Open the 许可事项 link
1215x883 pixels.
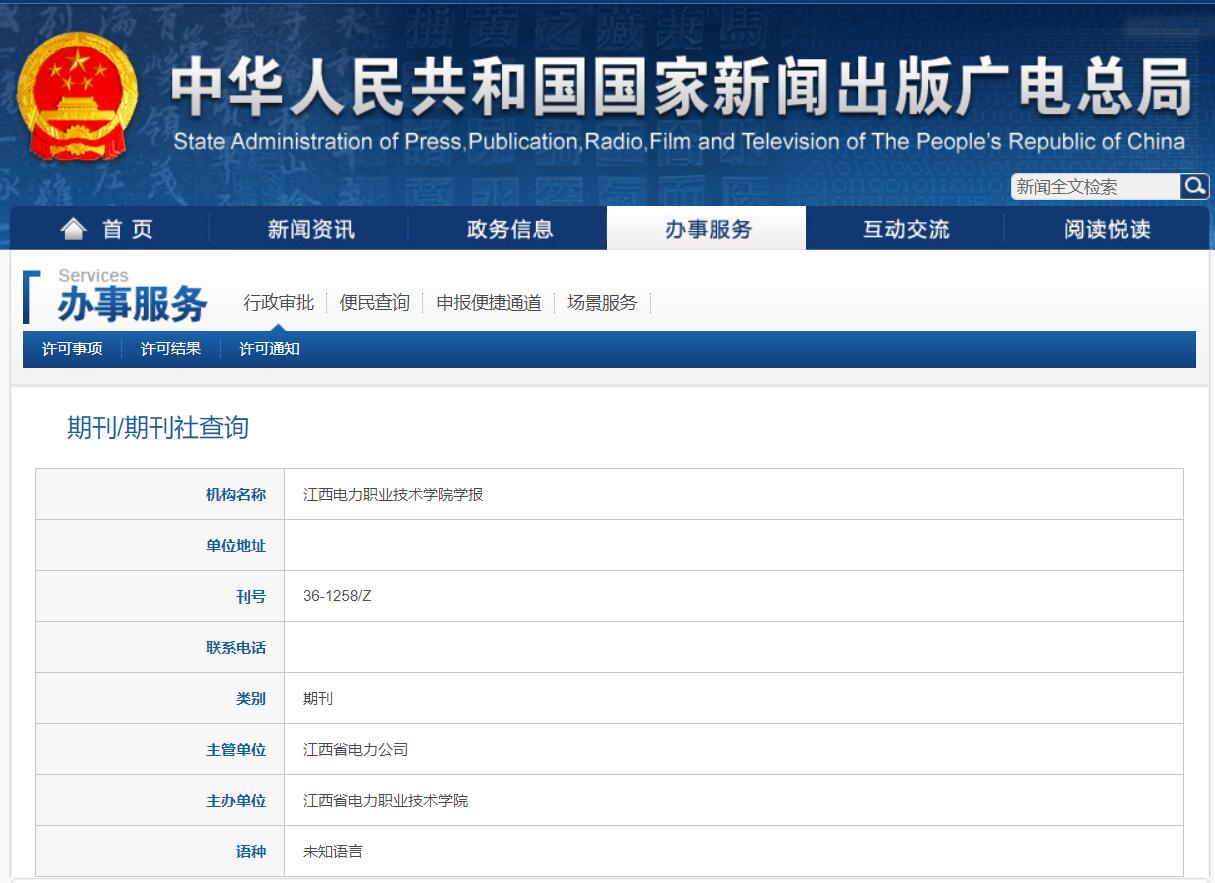[72, 349]
